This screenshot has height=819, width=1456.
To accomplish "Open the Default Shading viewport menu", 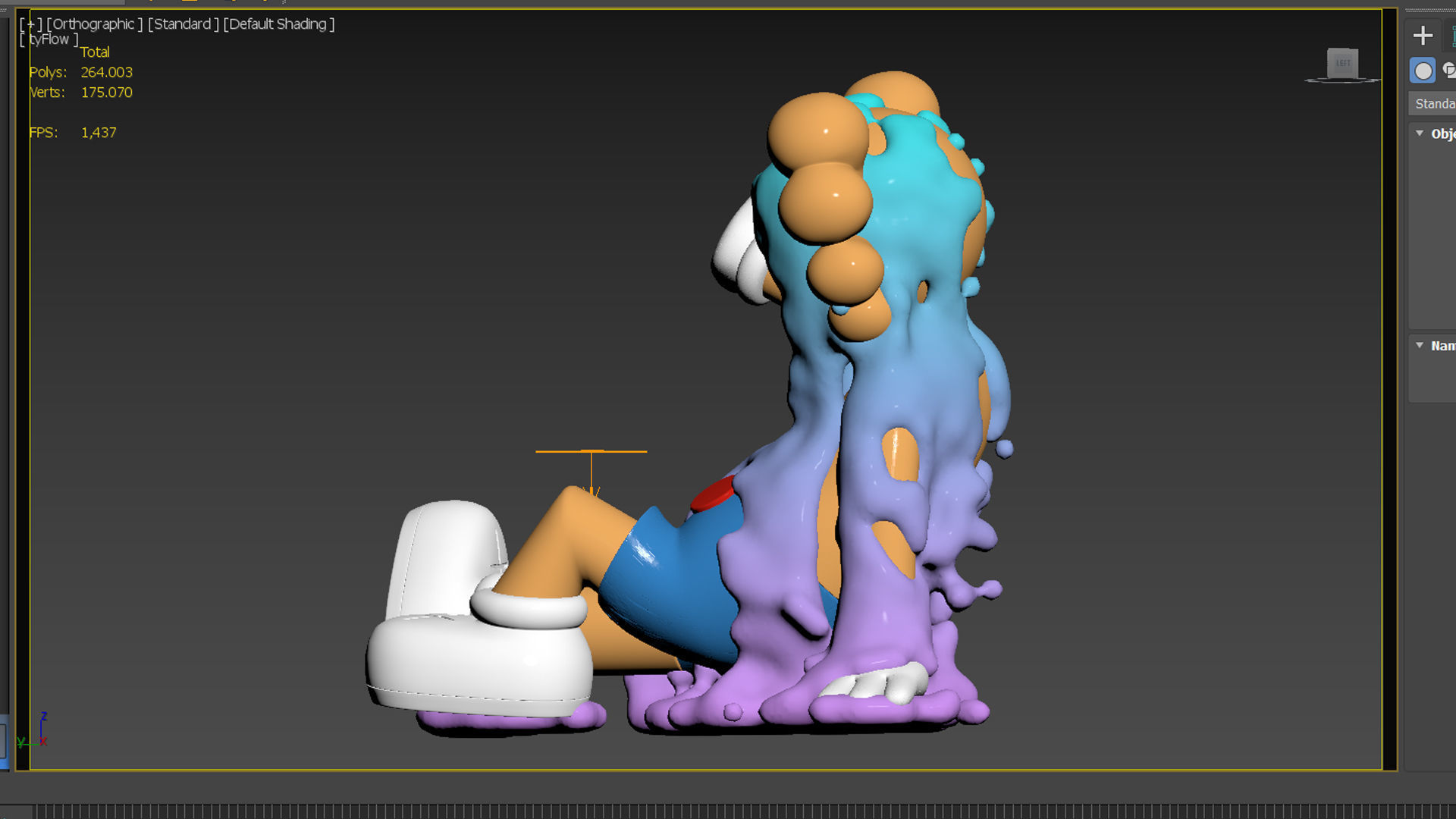I will (279, 24).
